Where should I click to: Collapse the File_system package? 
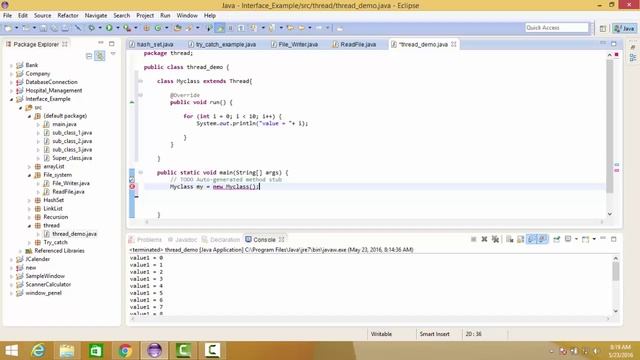(29, 175)
